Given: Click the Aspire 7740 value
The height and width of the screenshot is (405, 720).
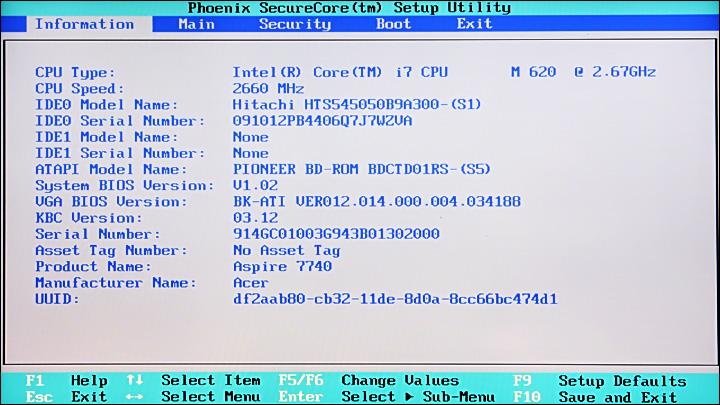Looking at the screenshot, I should click(282, 267).
